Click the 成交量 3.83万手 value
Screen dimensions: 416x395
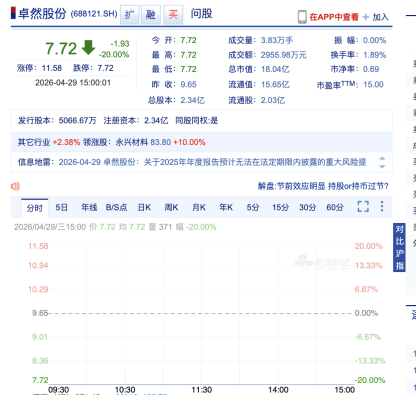coord(277,40)
